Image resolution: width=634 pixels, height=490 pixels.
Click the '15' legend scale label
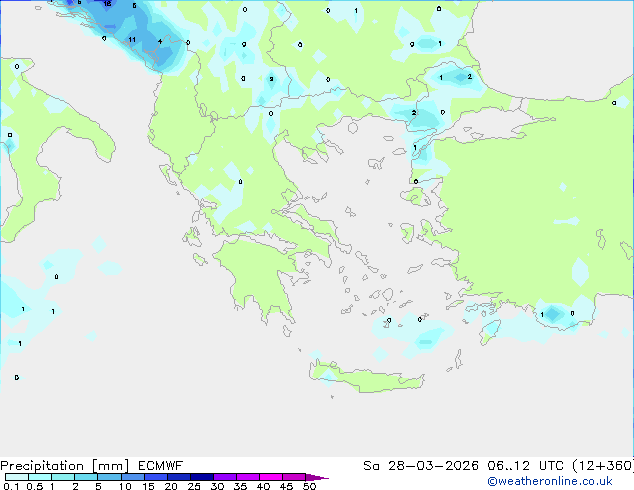[x=148, y=486]
